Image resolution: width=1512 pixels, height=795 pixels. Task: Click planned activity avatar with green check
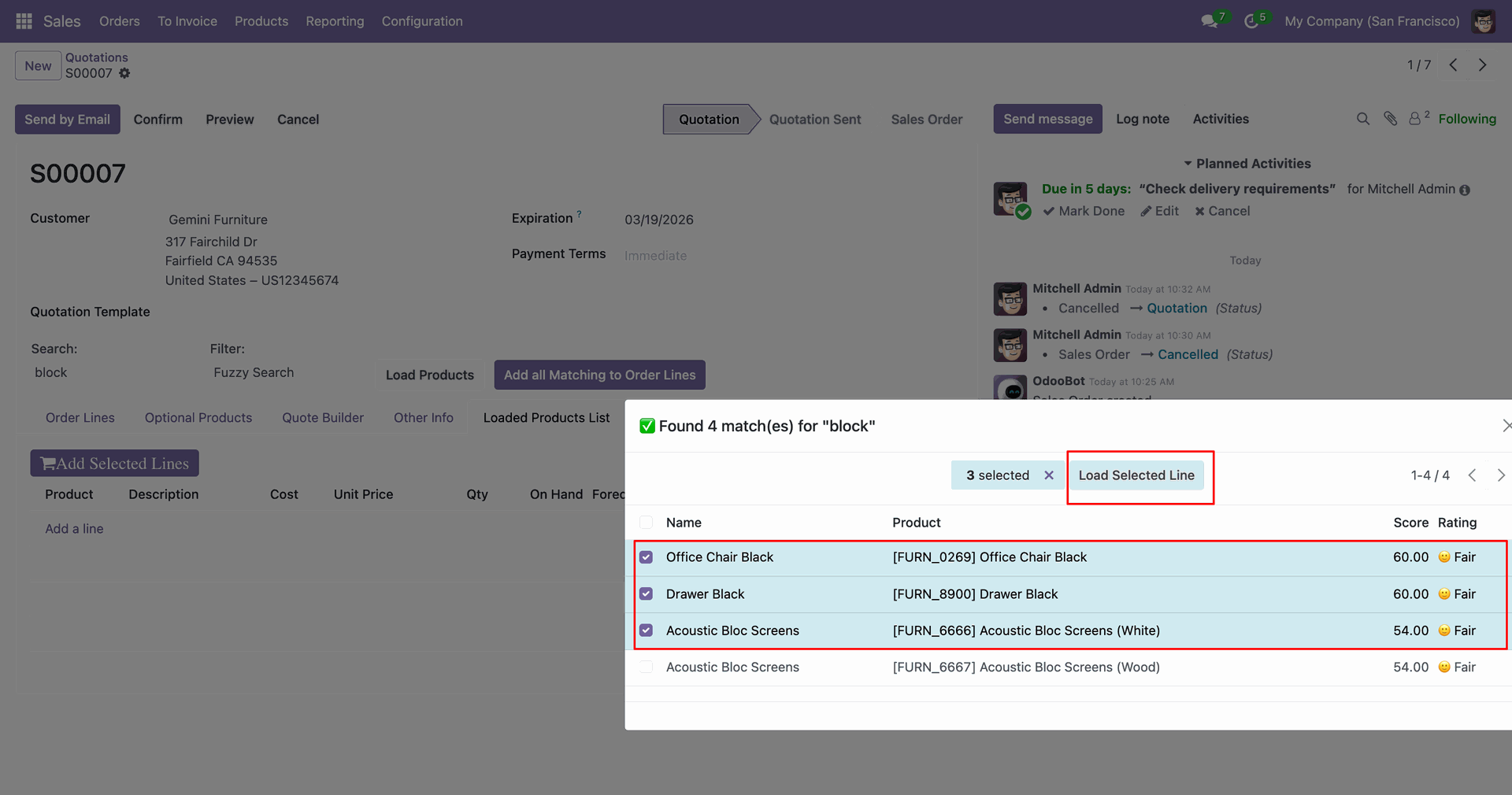(x=1011, y=200)
